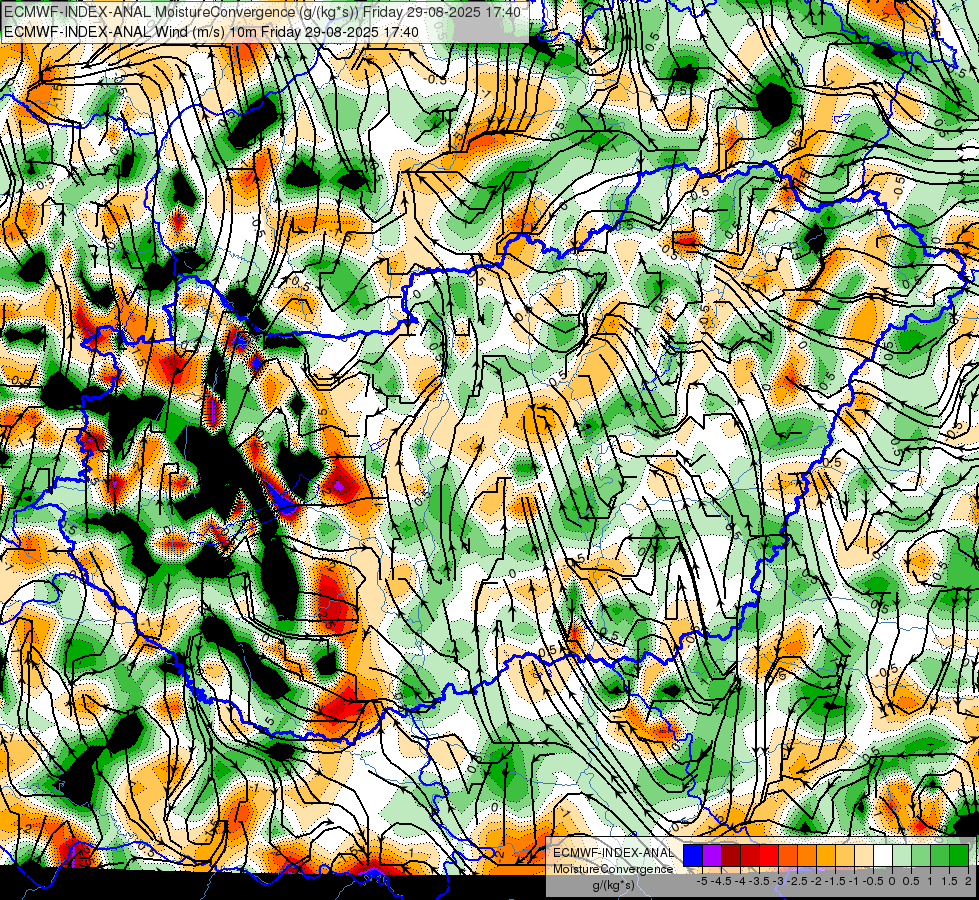Click the legend tick label -2
The height and width of the screenshot is (900, 979).
816,881
